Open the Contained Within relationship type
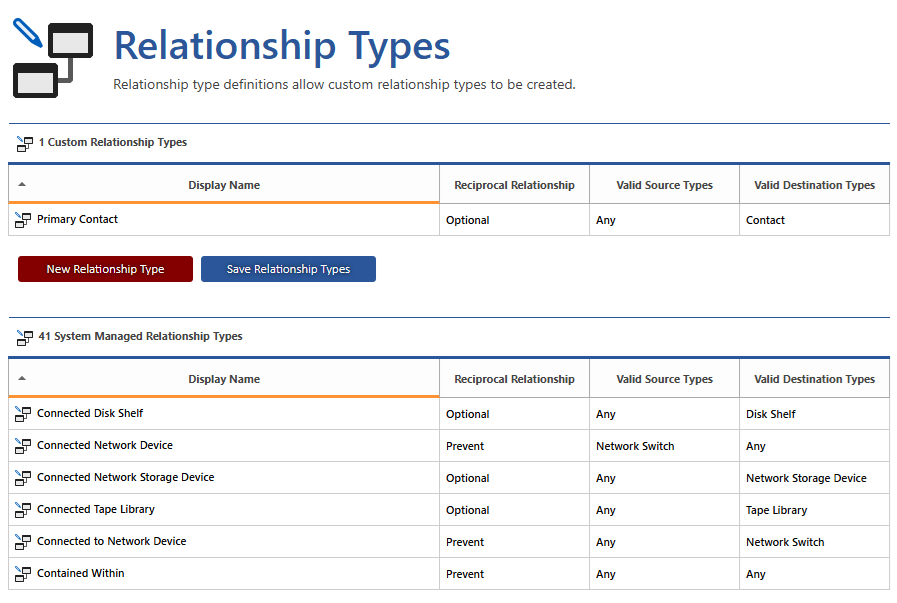This screenshot has width=897, height=603. point(81,574)
